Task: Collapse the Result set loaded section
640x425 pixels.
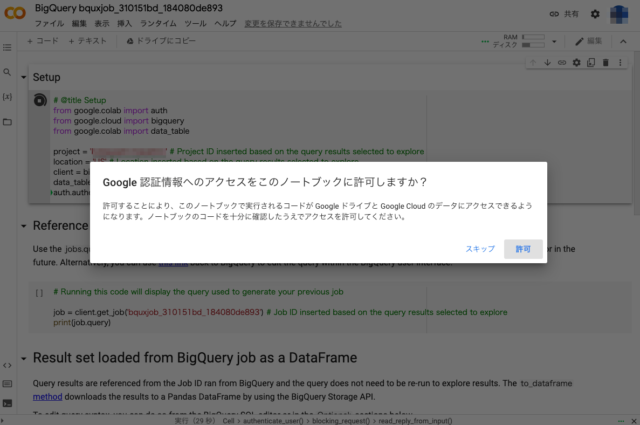Action: pyautogui.click(x=24, y=358)
